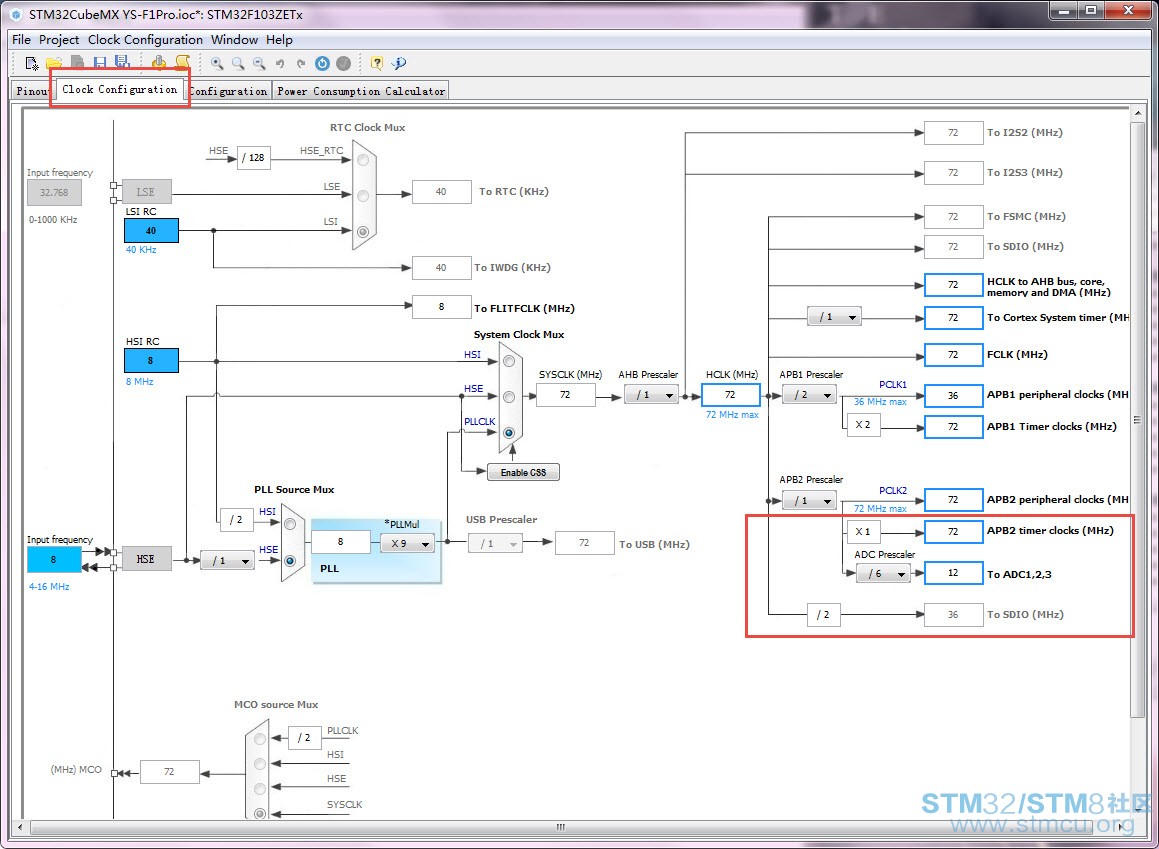The width and height of the screenshot is (1159, 849).
Task: Switch to the Configuration tab
Action: click(228, 91)
